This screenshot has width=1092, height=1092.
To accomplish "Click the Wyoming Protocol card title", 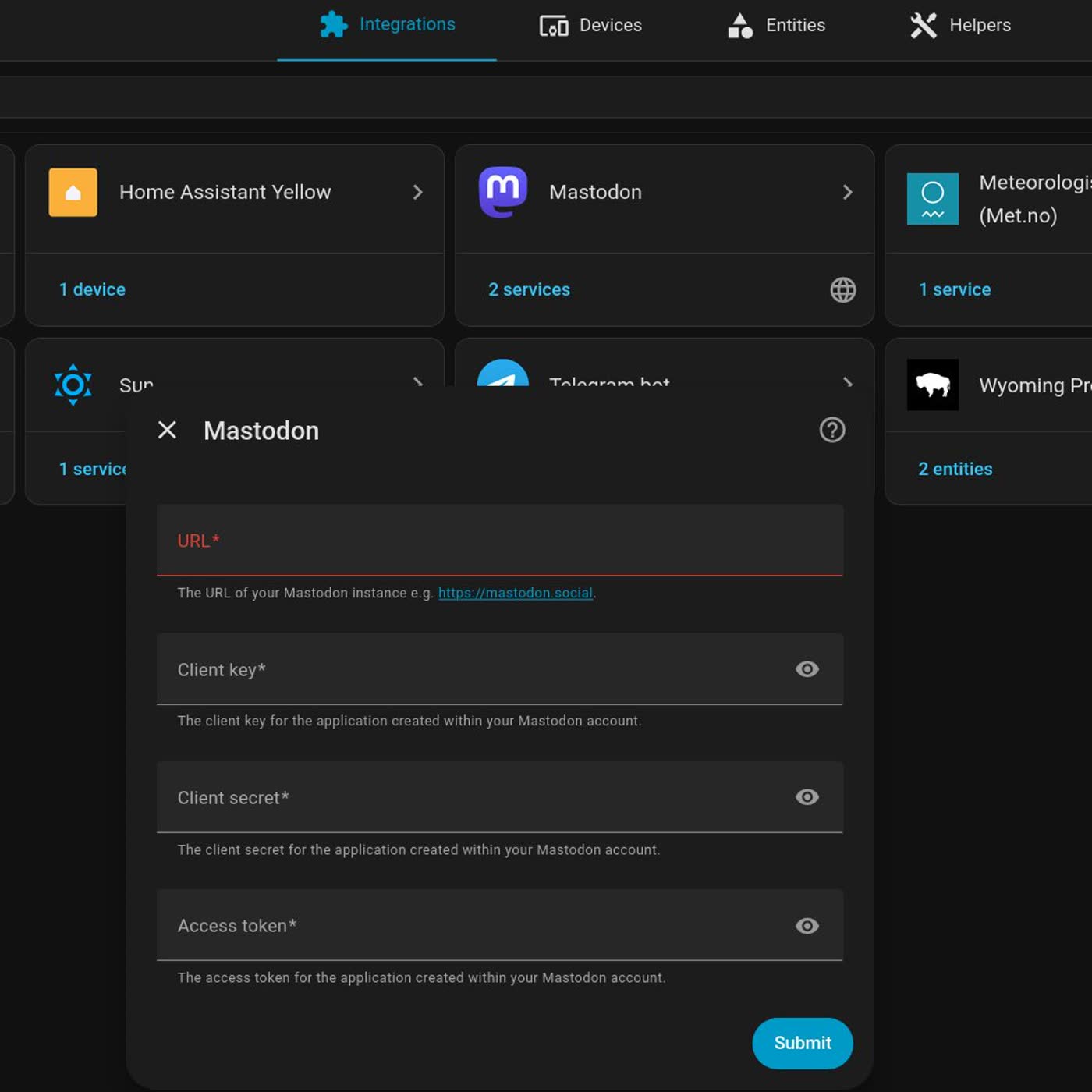I will 1035,385.
